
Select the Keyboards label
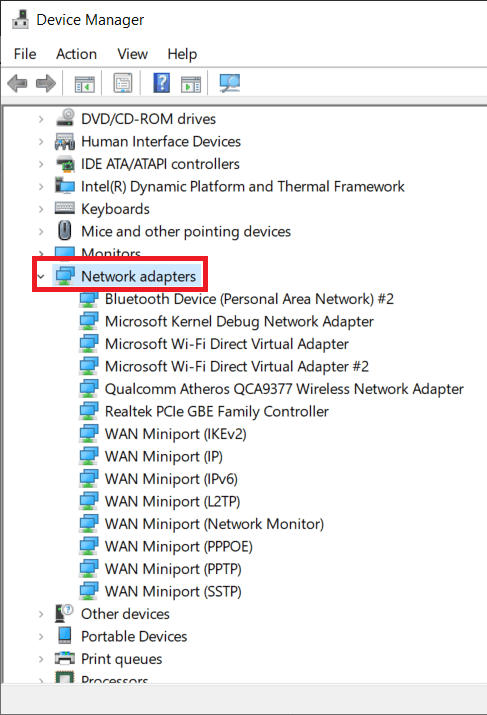coord(115,209)
